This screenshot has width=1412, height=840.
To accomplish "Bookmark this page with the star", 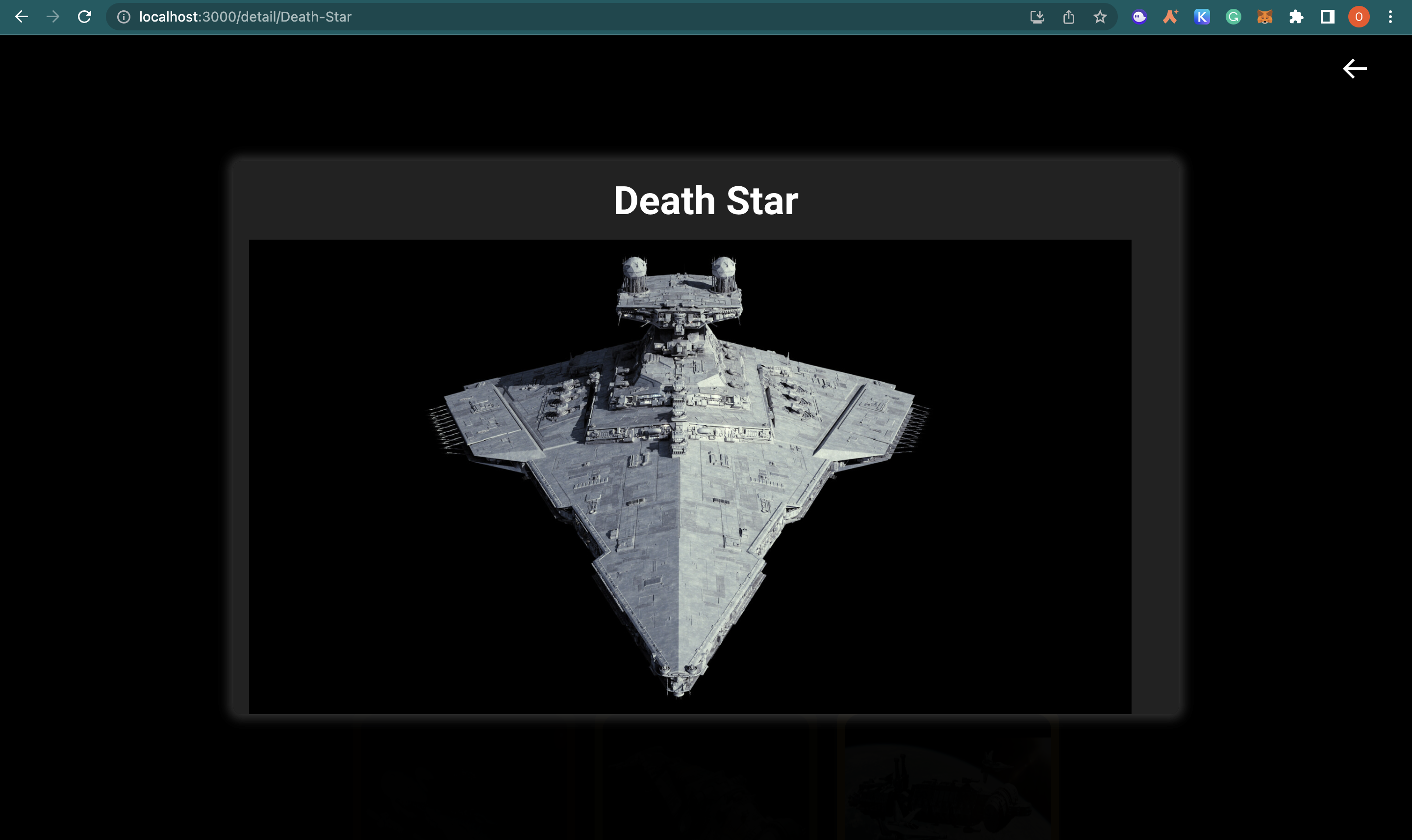I will point(1100,17).
